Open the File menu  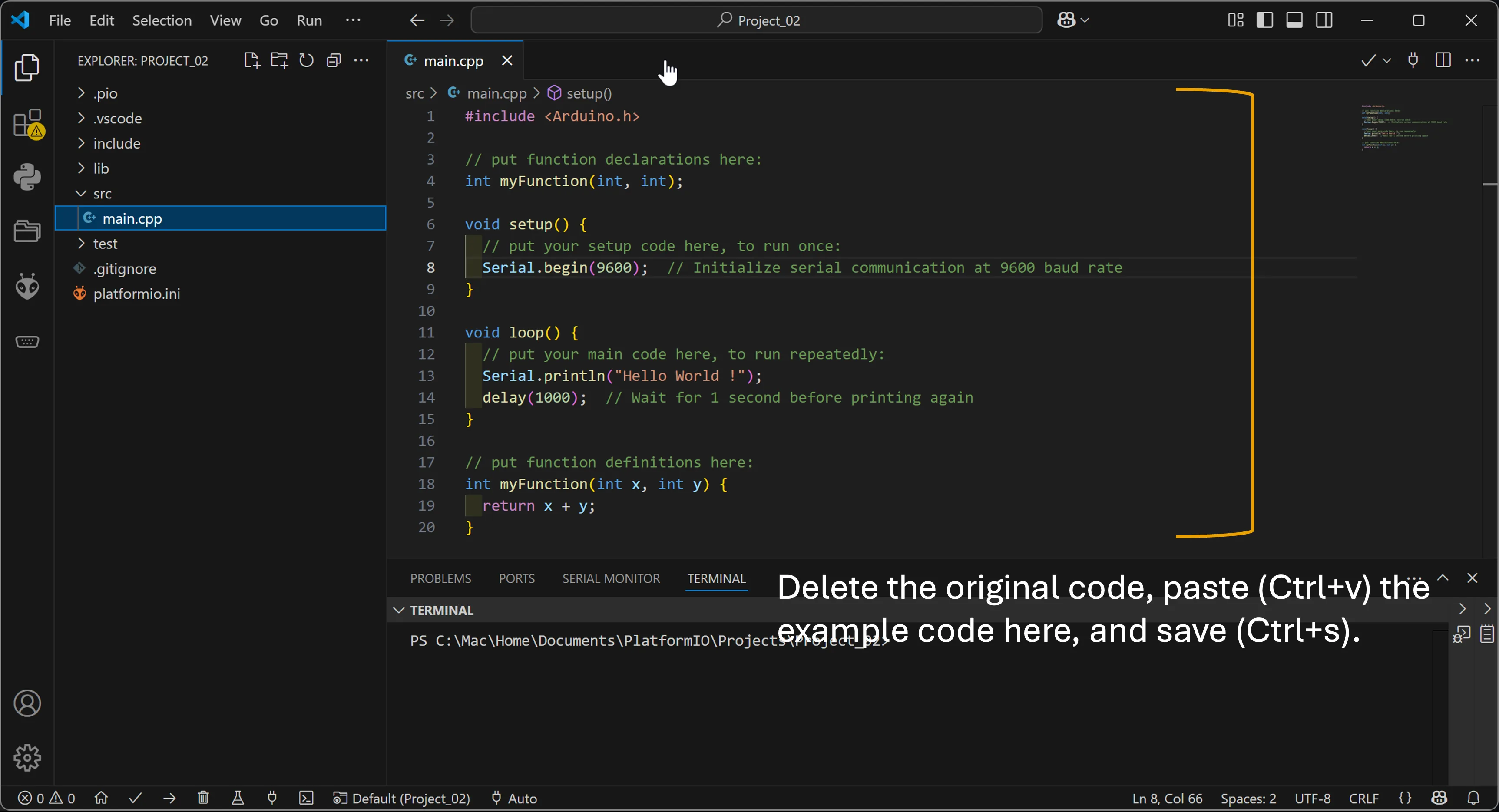[x=60, y=20]
